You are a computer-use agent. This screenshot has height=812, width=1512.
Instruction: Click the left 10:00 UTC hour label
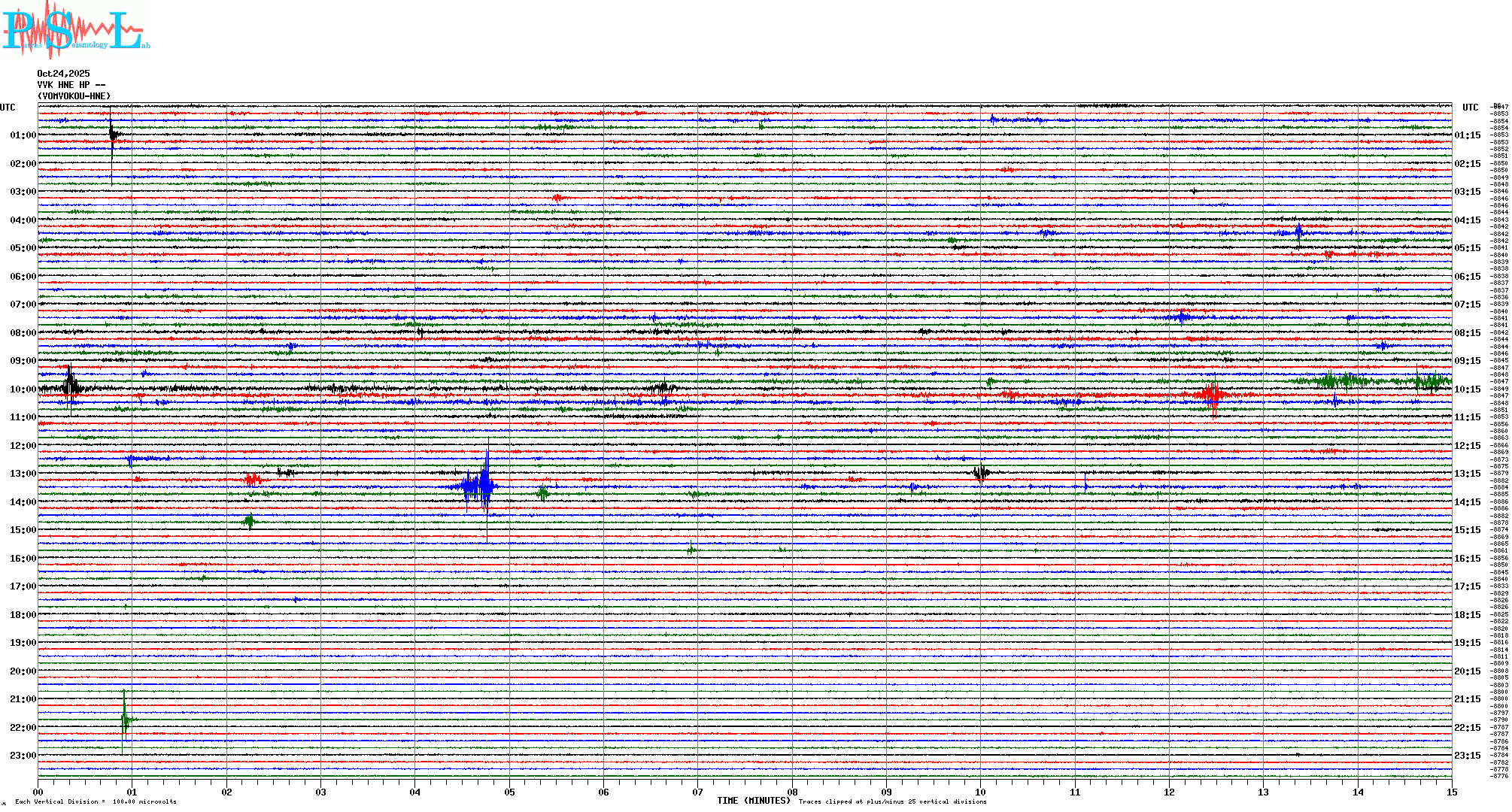click(x=23, y=389)
